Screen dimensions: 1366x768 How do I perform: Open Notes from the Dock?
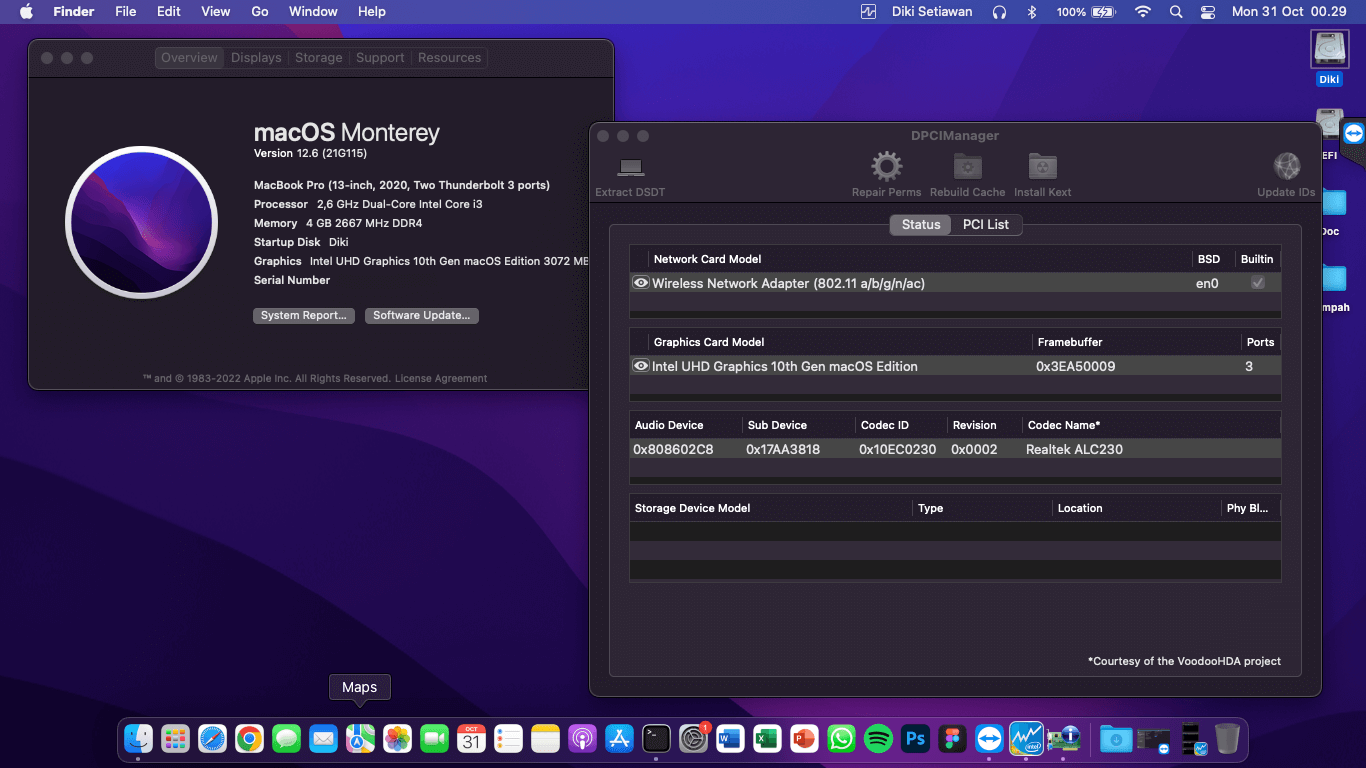[x=545, y=739]
